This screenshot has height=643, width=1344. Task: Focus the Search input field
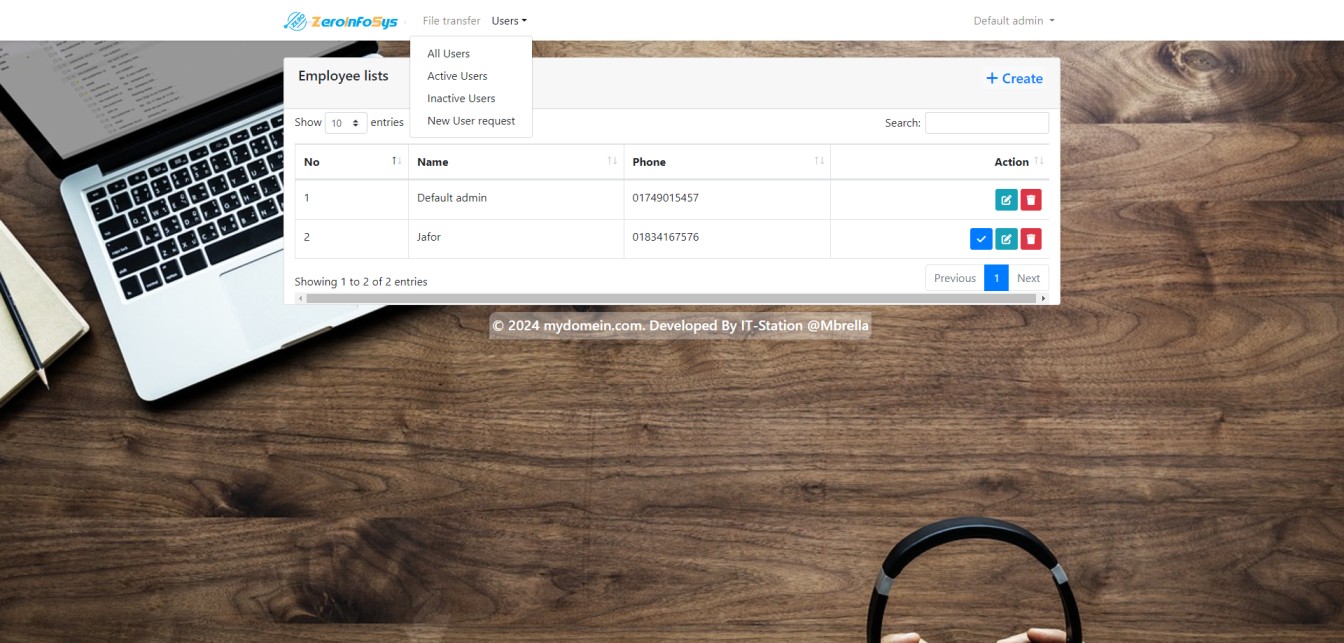[x=986, y=123]
